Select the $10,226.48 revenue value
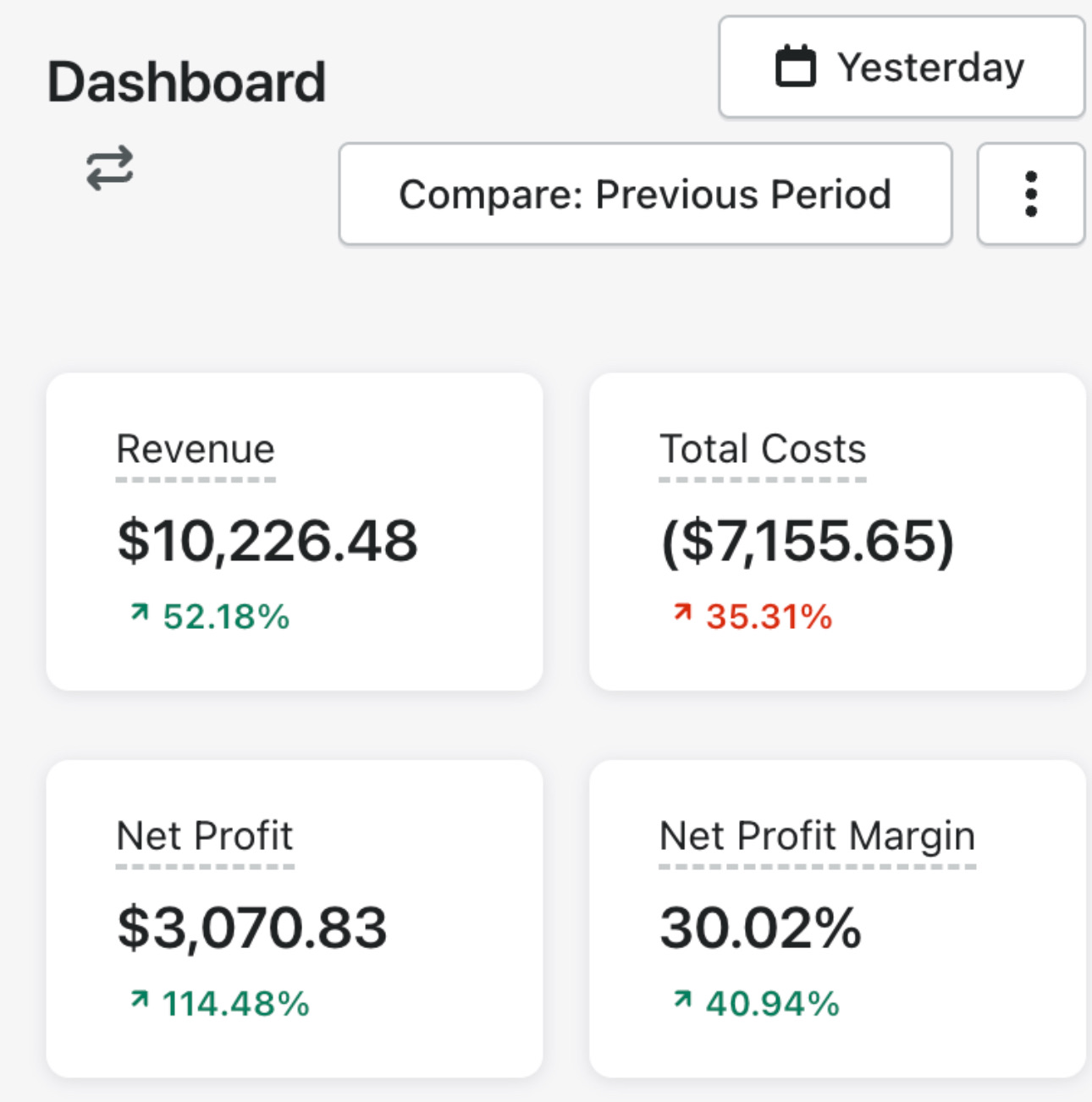This screenshot has width=1092, height=1102. coord(267,541)
